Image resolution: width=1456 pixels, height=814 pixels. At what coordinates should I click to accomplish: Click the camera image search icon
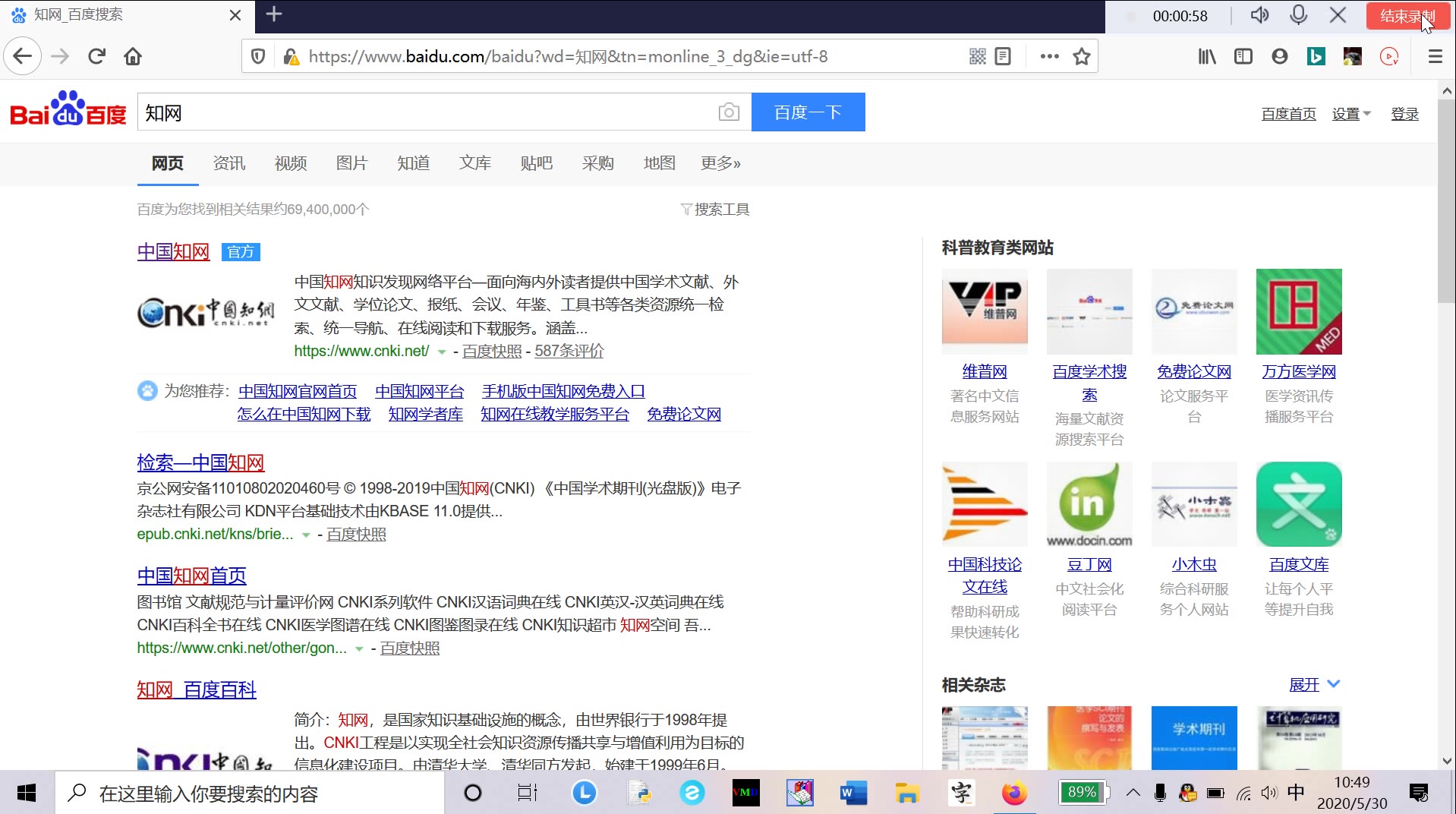(729, 112)
